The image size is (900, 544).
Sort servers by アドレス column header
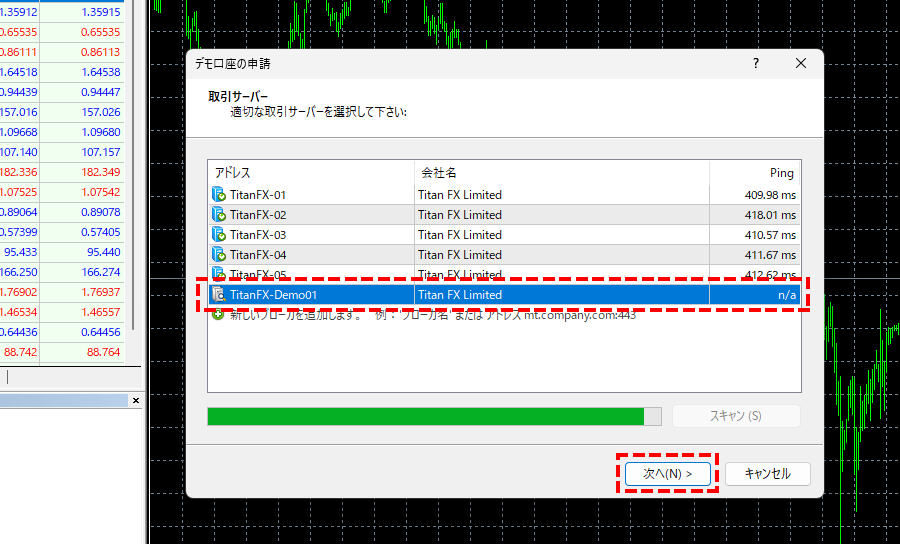(311, 173)
